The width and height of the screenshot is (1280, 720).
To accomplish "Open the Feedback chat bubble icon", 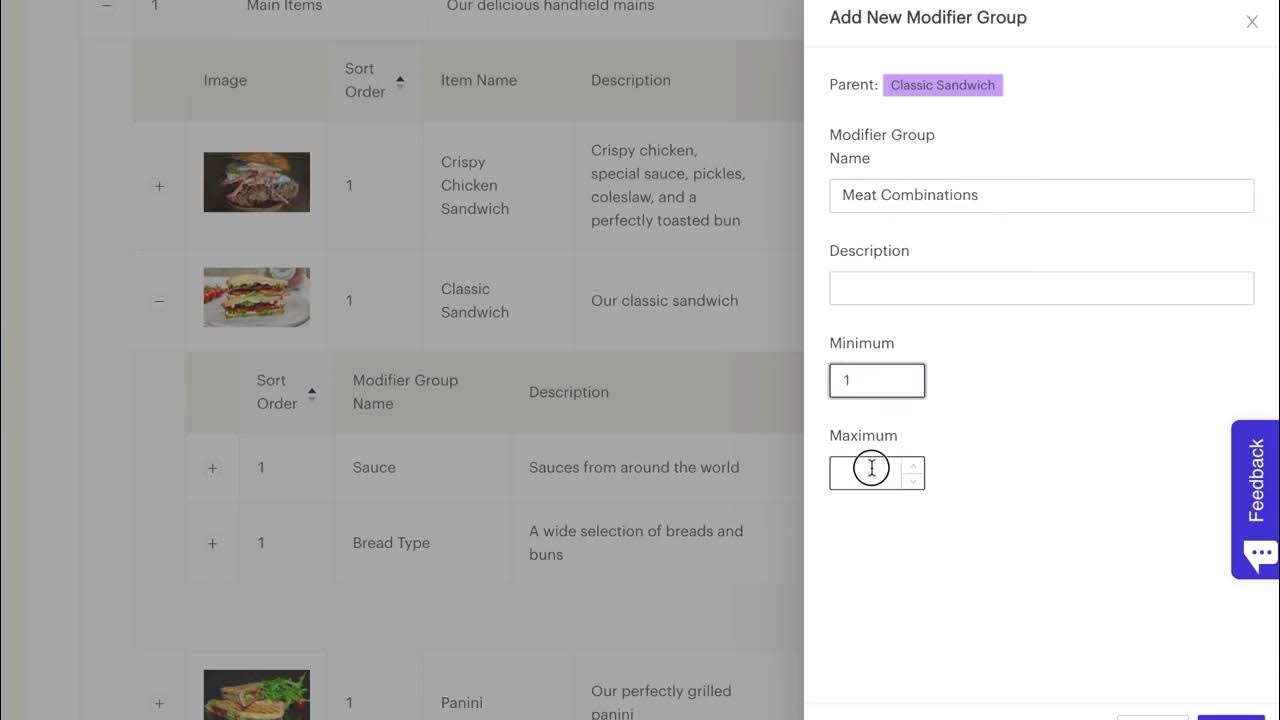I will point(1260,555).
